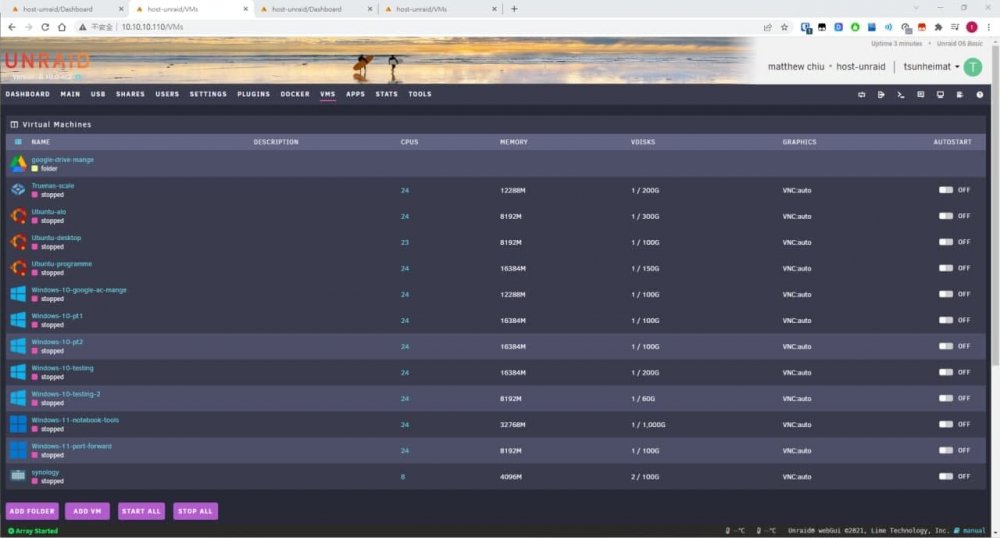Open Windows-10-pt2 VM name link
Image resolution: width=1000 pixels, height=538 pixels.
pos(57,342)
